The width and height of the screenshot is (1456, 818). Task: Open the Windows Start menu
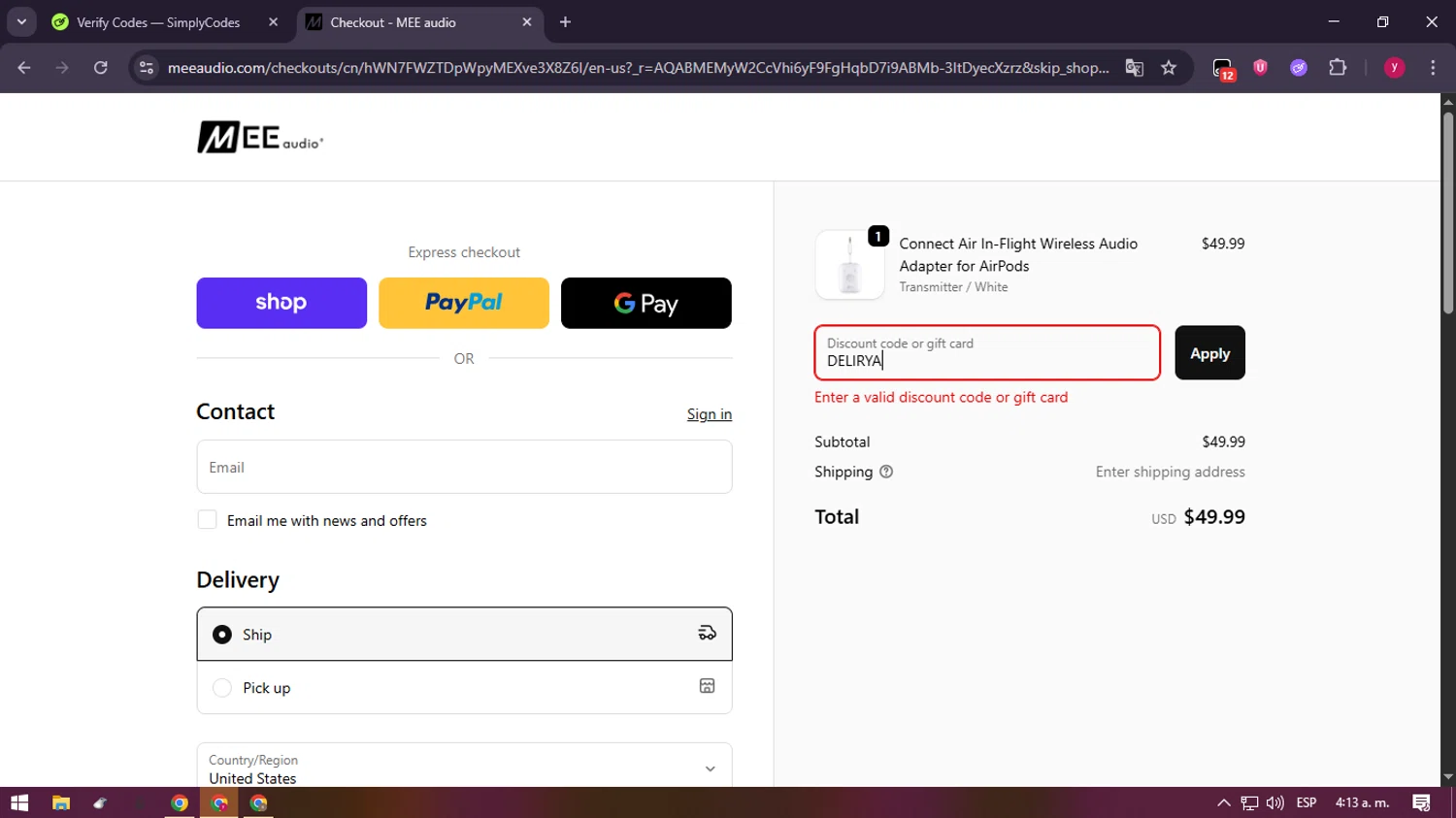coord(19,802)
